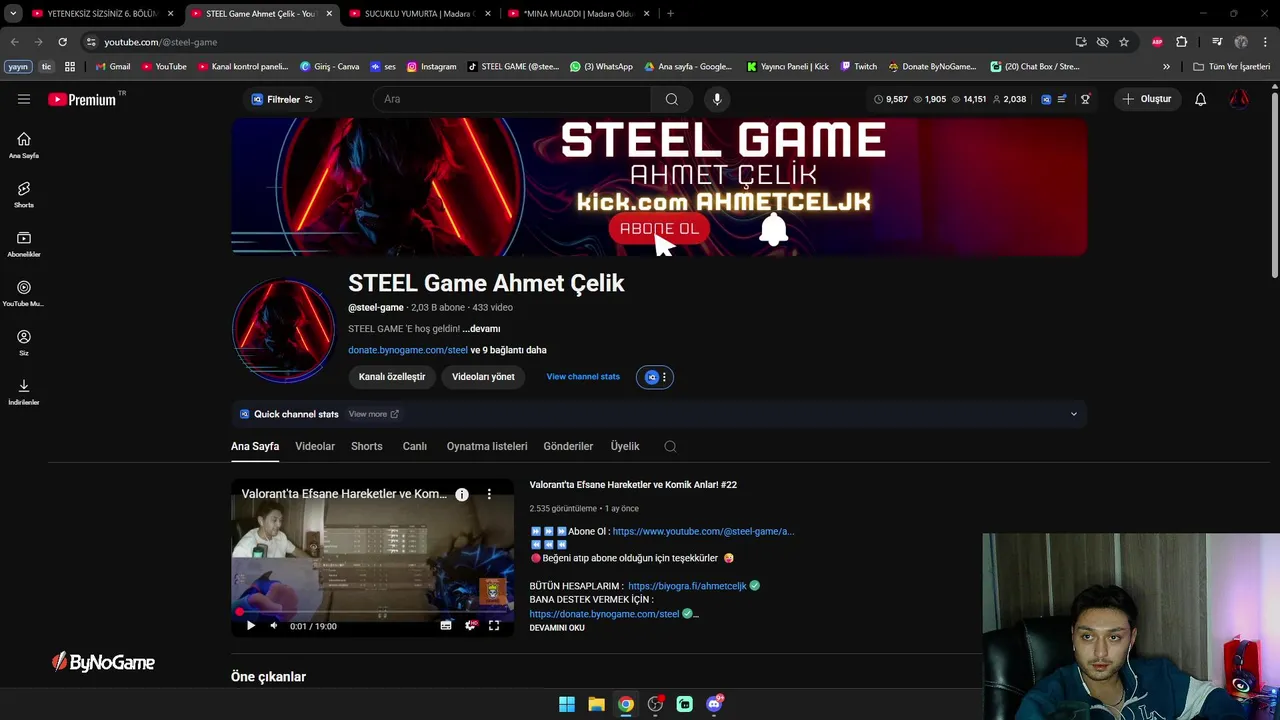This screenshot has width=1280, height=720.
Task: Open the account avatar menu
Action: pos(1239,99)
